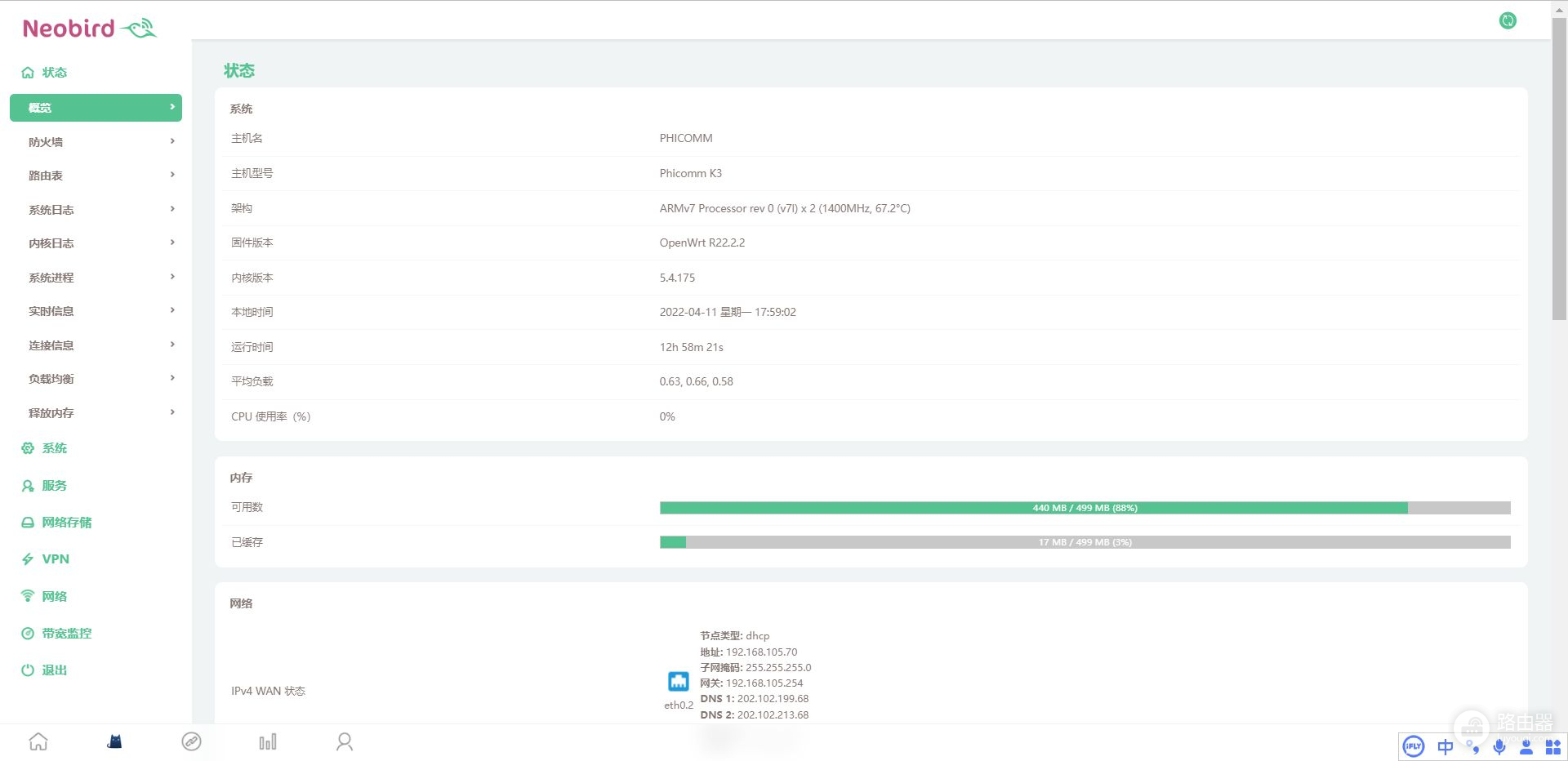The height and width of the screenshot is (761, 1568).
Task: Open 防火墙 via its chevron arrow
Action: 172,141
